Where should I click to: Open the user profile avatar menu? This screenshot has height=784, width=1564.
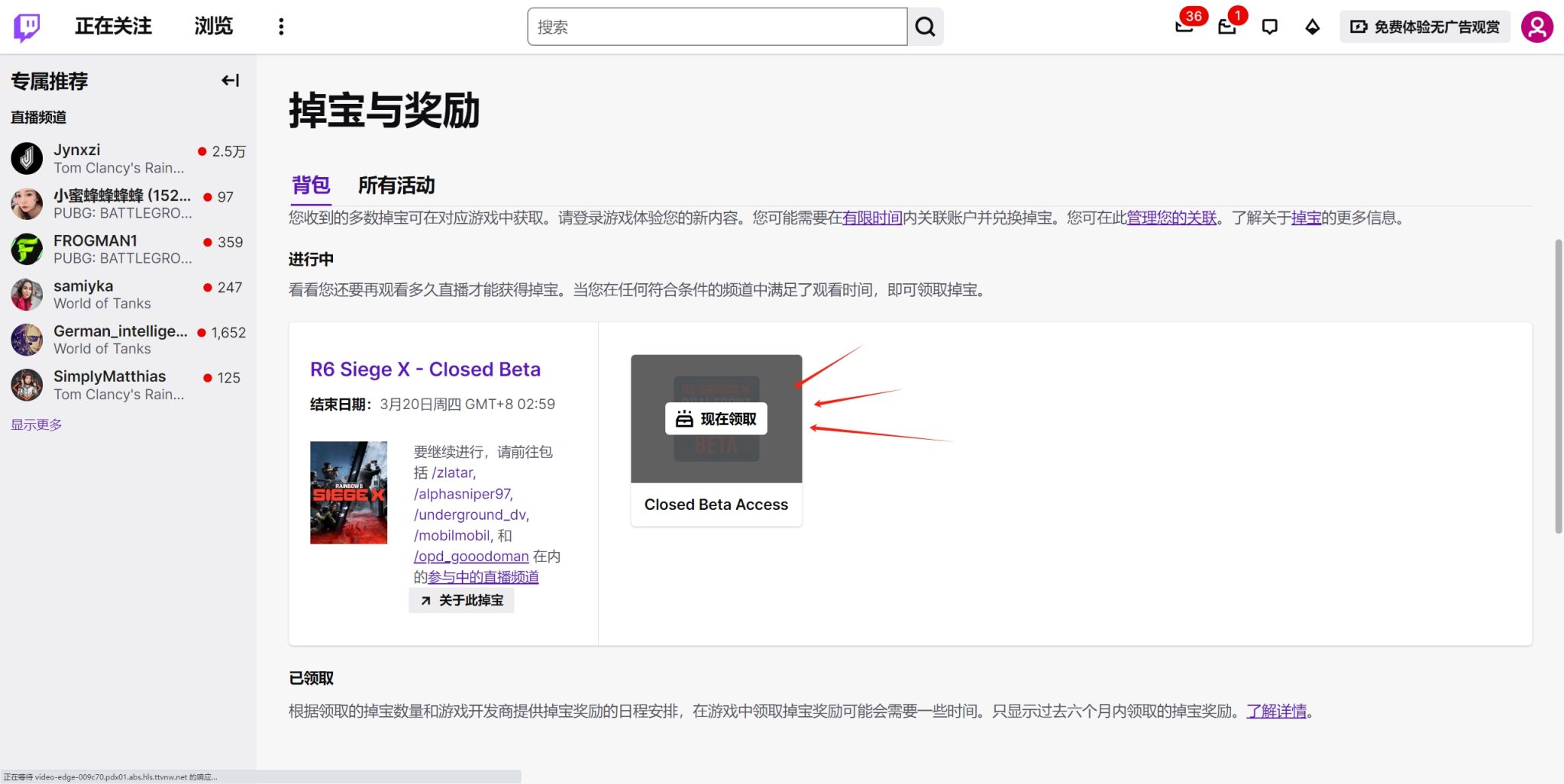1537,27
